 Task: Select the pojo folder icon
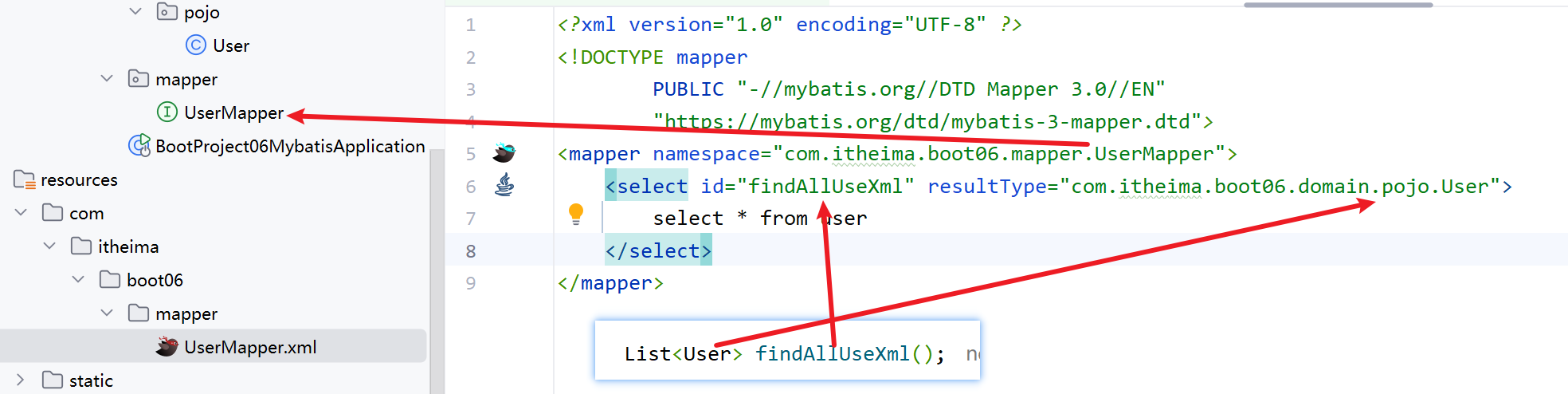tap(167, 11)
